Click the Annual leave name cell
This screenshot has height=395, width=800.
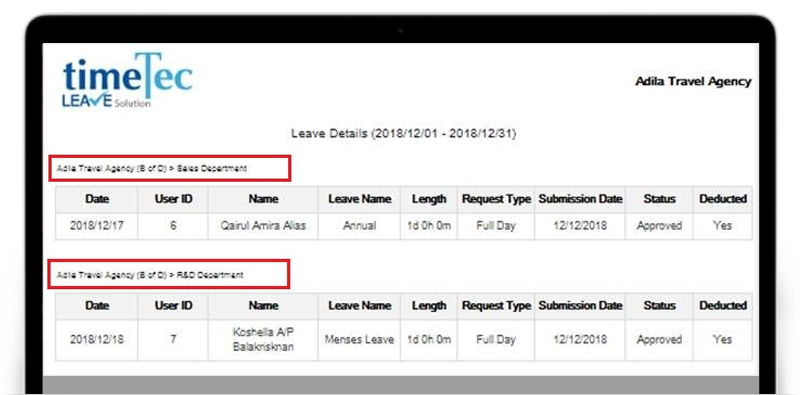pos(360,226)
